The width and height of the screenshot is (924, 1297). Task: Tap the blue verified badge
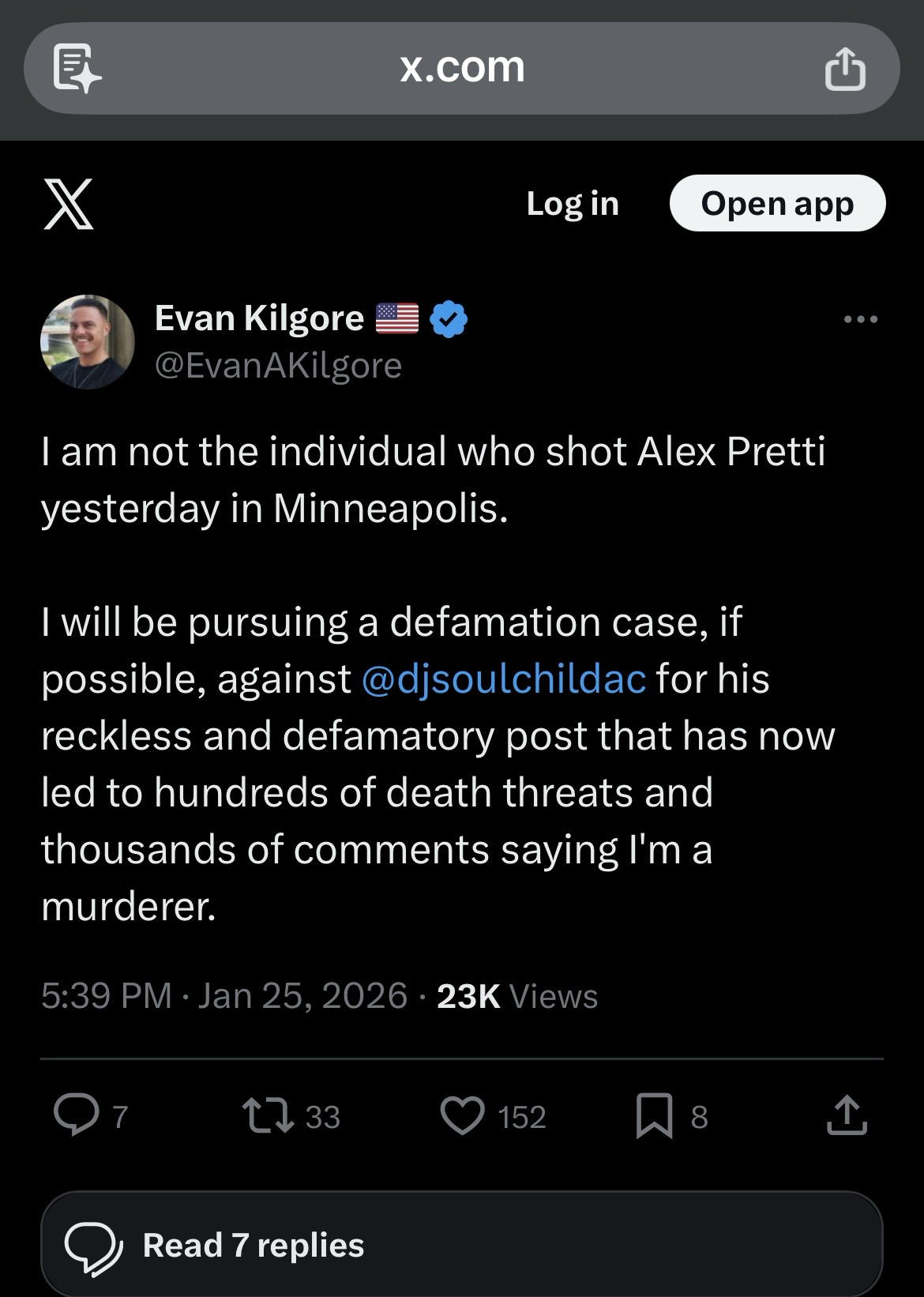tap(449, 319)
